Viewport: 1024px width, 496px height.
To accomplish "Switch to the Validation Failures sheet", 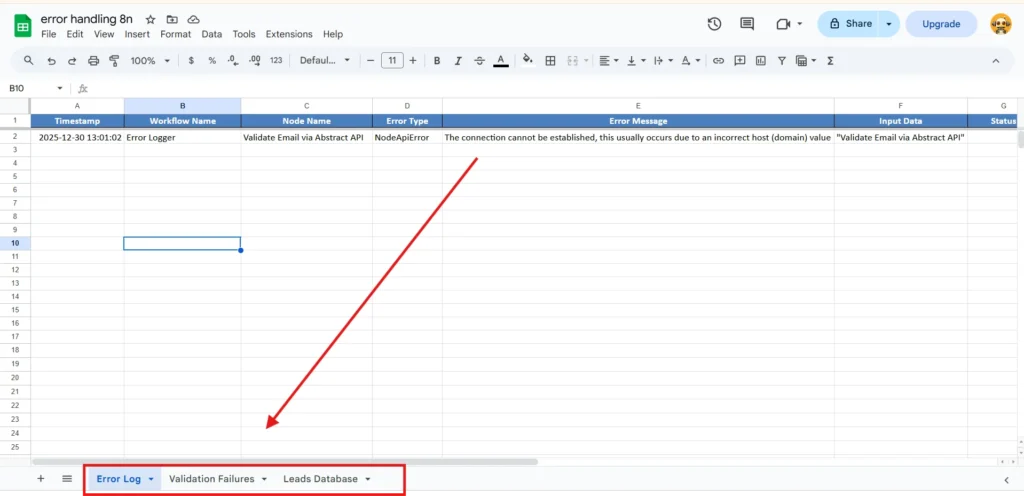I will 212,479.
